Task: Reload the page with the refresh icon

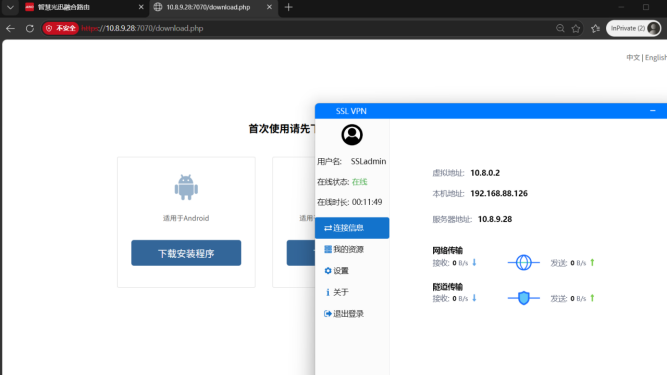Action: pyautogui.click(x=29, y=28)
